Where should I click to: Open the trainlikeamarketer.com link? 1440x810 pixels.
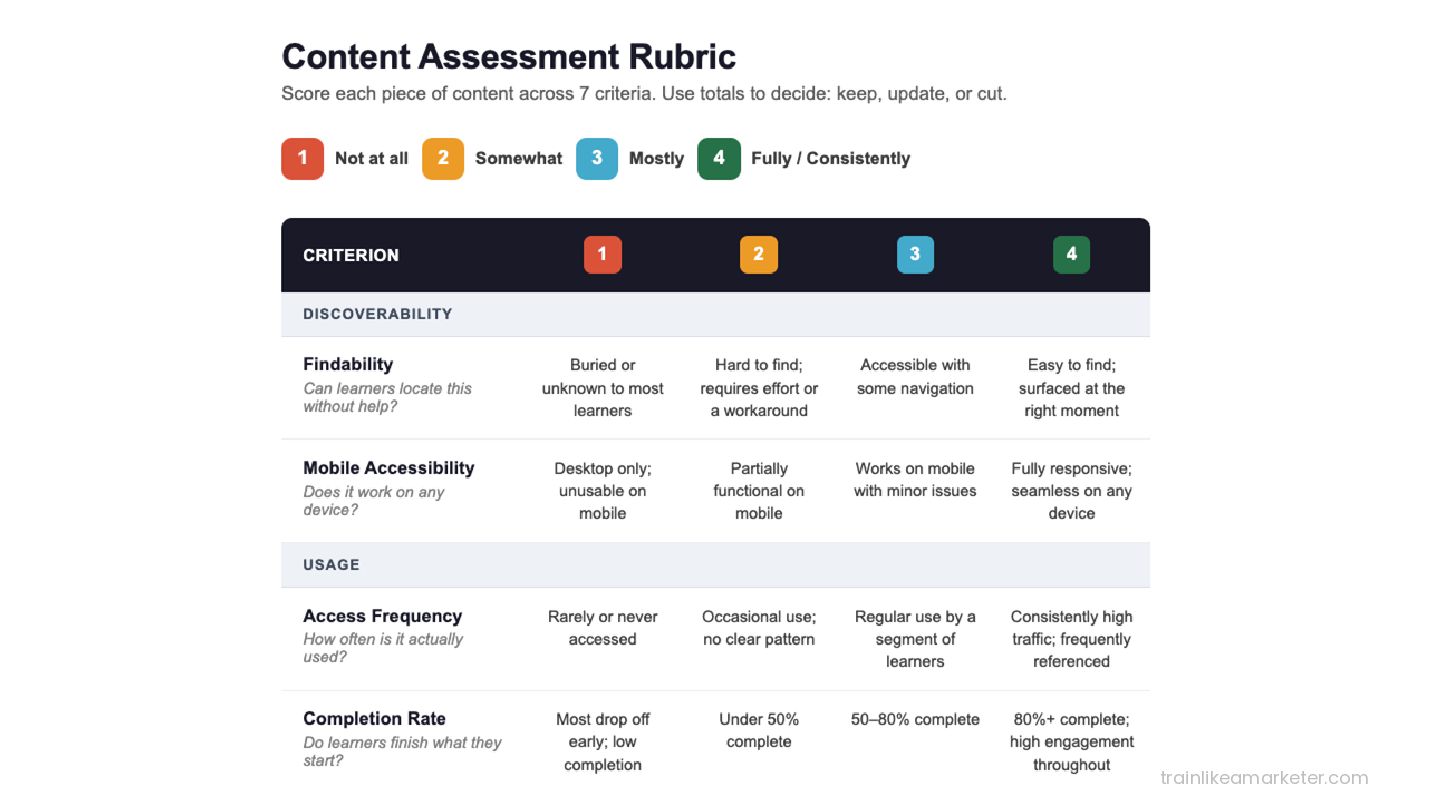1264,777
